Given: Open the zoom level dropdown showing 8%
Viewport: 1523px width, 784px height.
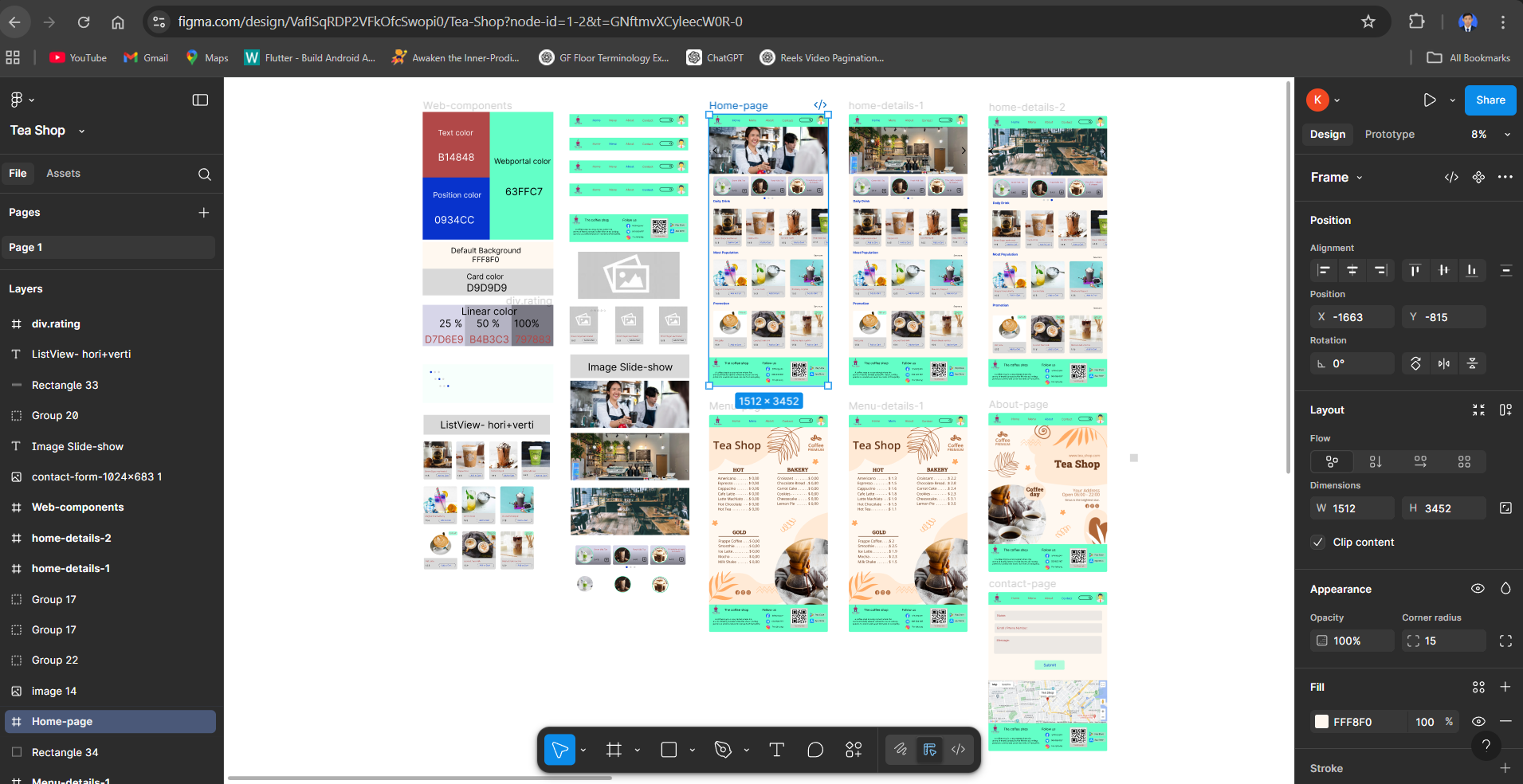Looking at the screenshot, I should coord(1490,135).
